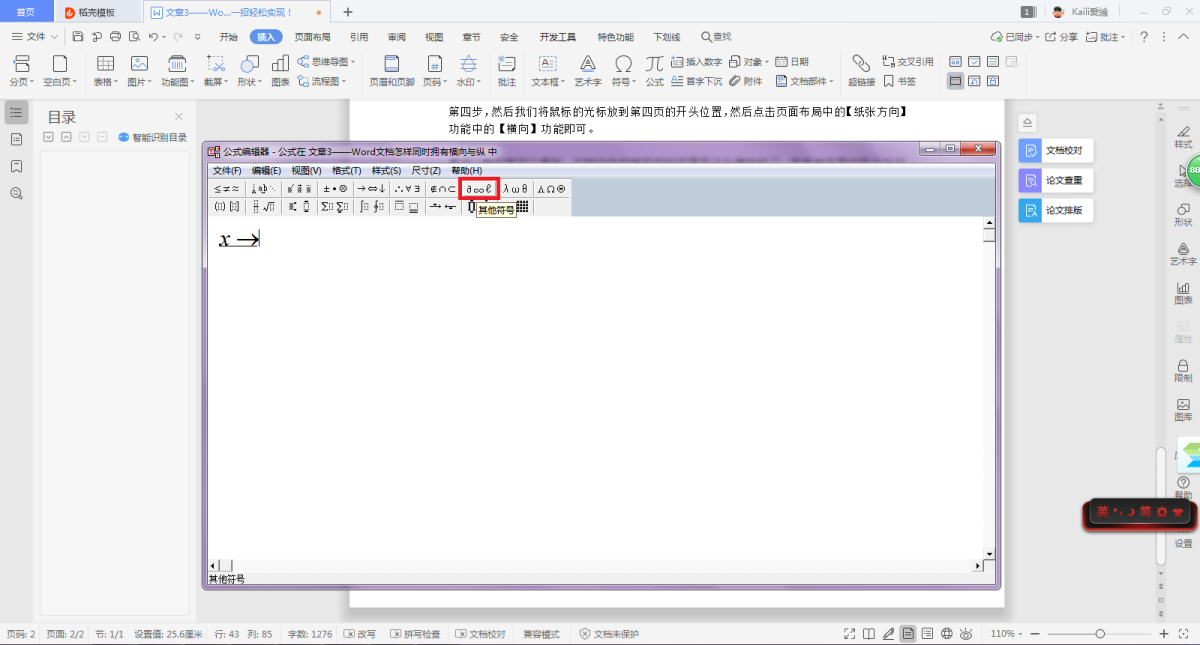Click the 论文查重 button
Screen dimensions: 1200x645
point(1056,181)
